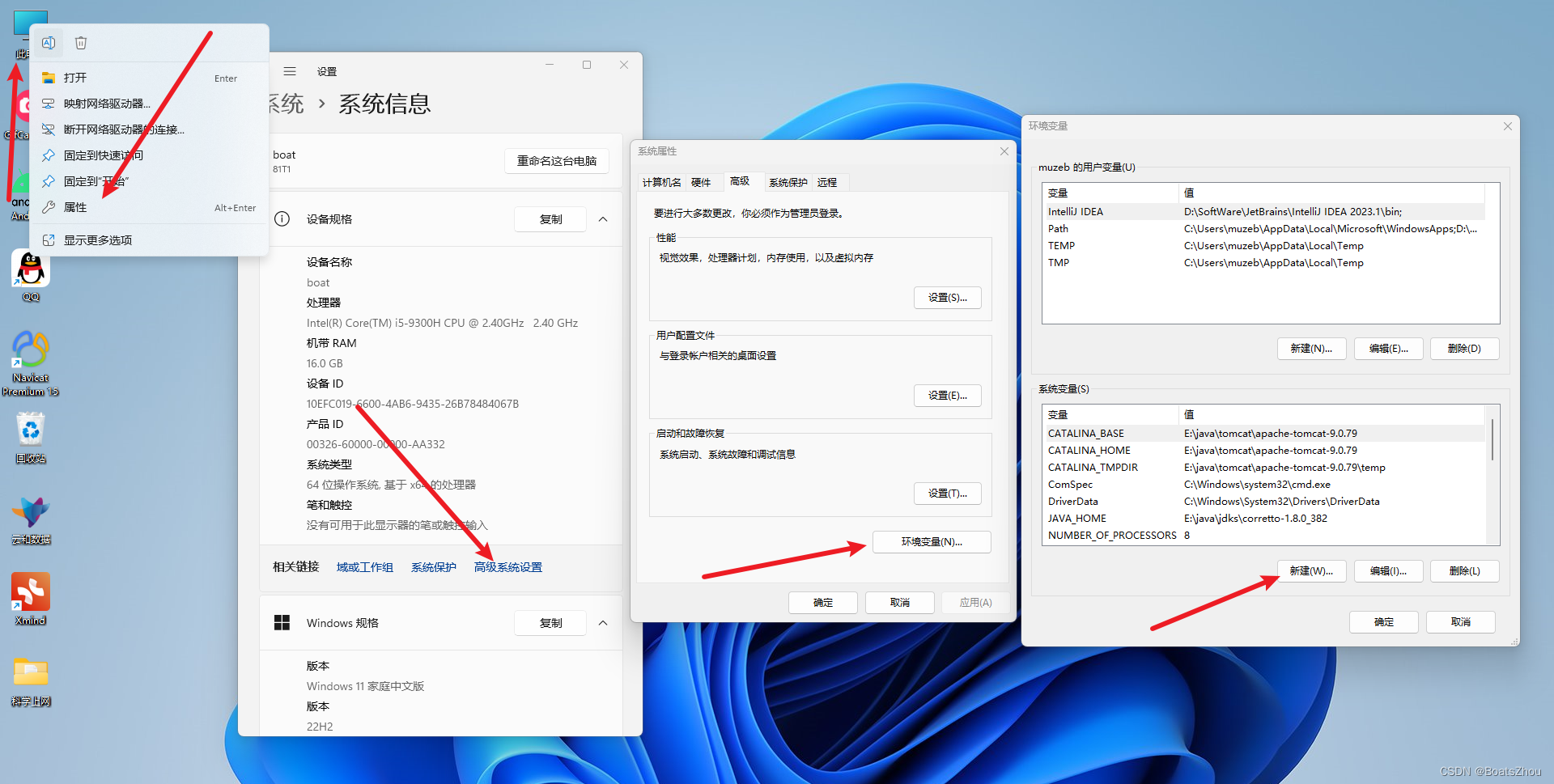Click 值 column header in user variables
Screen dimensions: 1554x784
1332,193
